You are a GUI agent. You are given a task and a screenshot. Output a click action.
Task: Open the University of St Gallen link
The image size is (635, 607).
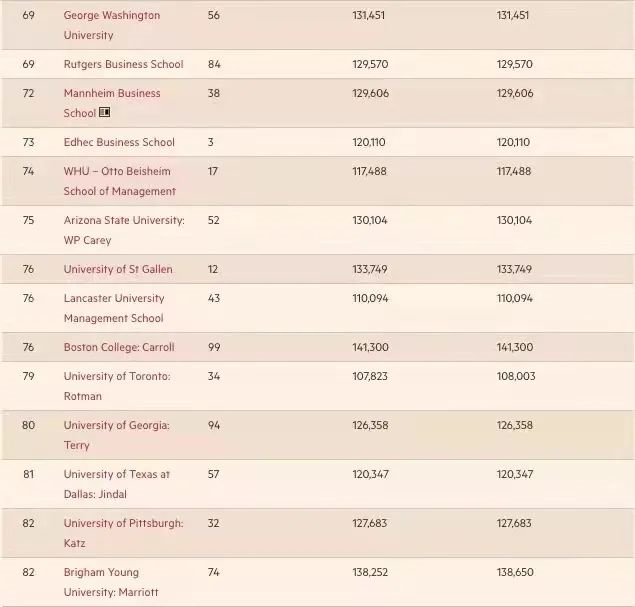point(117,269)
